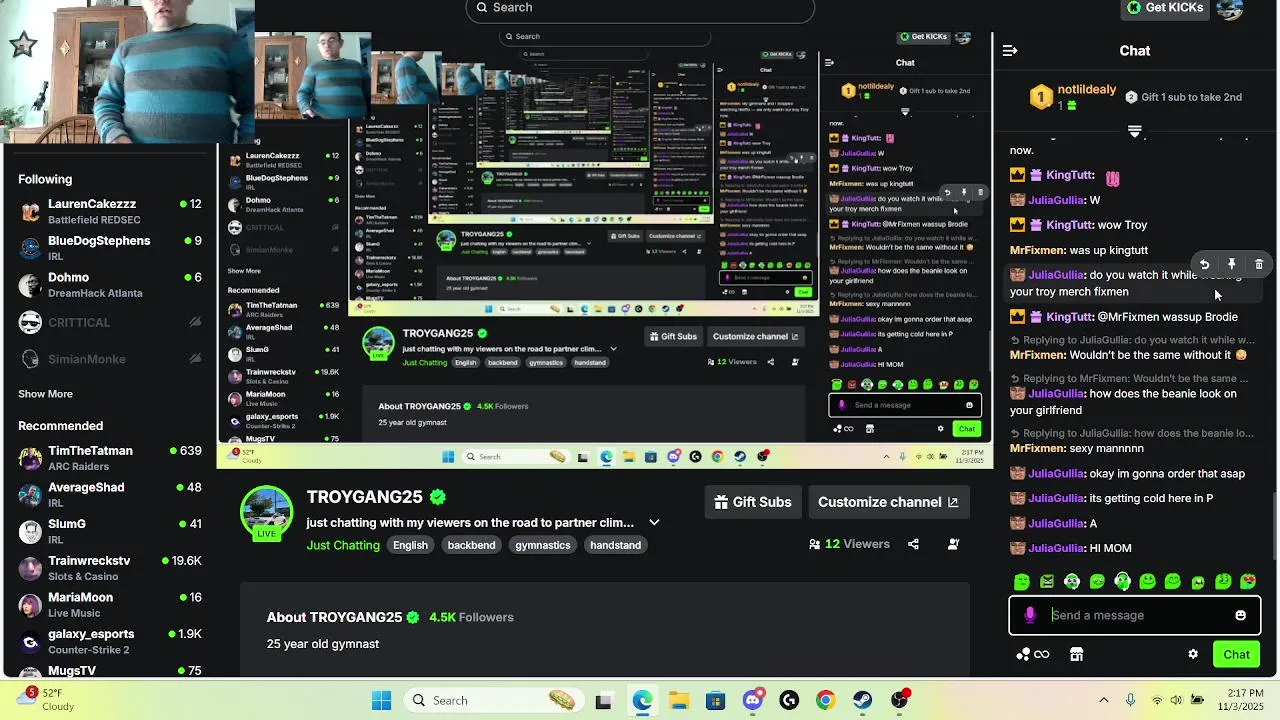This screenshot has height=720, width=1280.
Task: Open the chat shop storefront icon
Action: (1076, 654)
